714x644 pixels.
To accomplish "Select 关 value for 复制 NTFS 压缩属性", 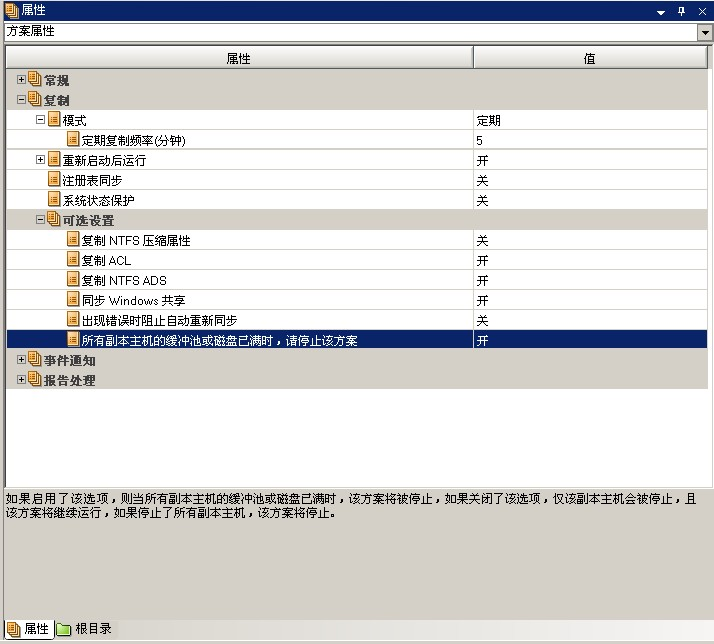I will tap(482, 241).
